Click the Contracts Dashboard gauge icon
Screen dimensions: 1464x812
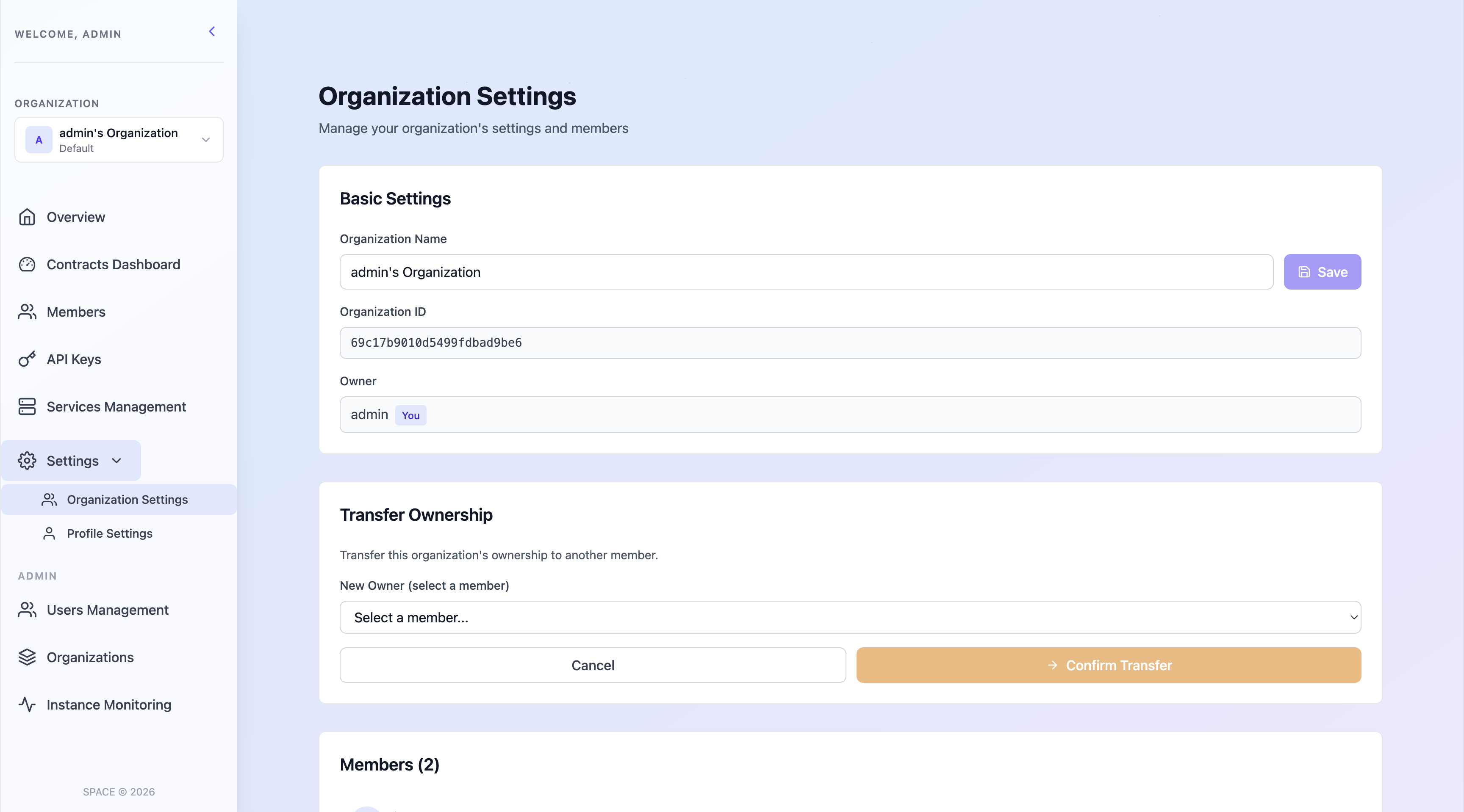[27, 265]
